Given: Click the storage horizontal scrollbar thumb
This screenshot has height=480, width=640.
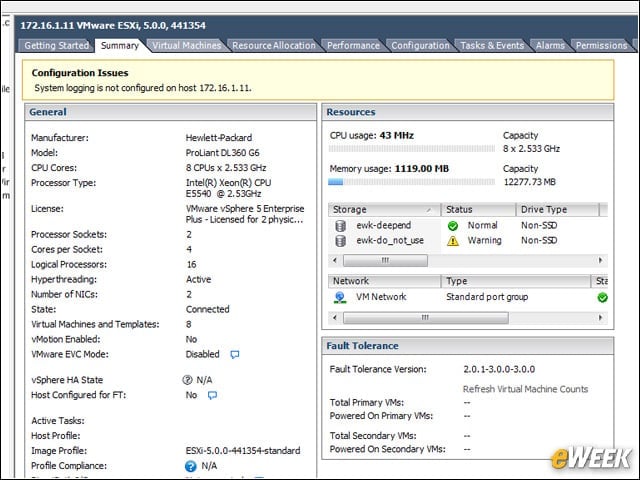Looking at the screenshot, I should point(385,260).
